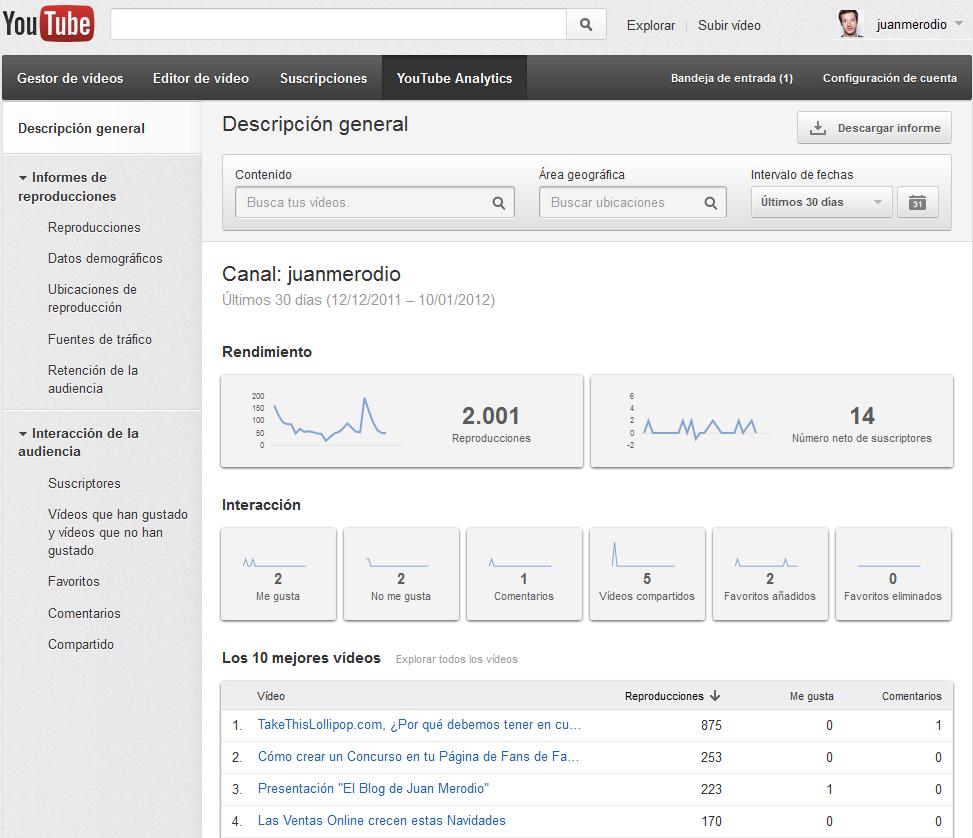This screenshot has height=838, width=973.
Task: Click the 2.001 Reproducciones performance card
Action: 402,421
